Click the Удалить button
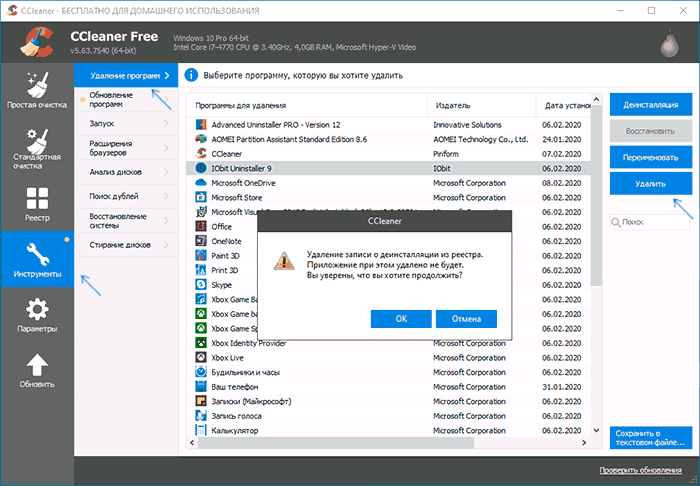700x486 pixels. pyautogui.click(x=651, y=183)
